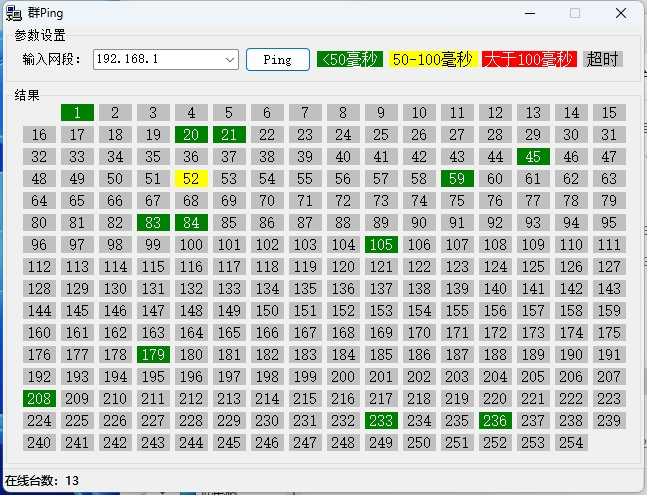
Task: Click gray host cell 247
Action: (305, 443)
